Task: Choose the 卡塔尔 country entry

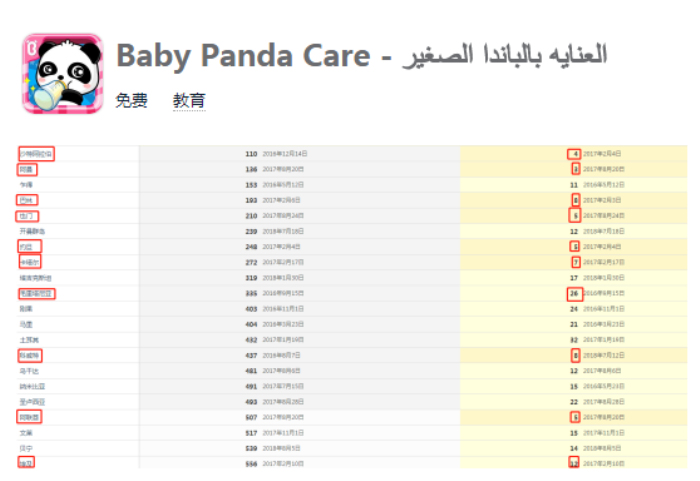Action: 29,262
